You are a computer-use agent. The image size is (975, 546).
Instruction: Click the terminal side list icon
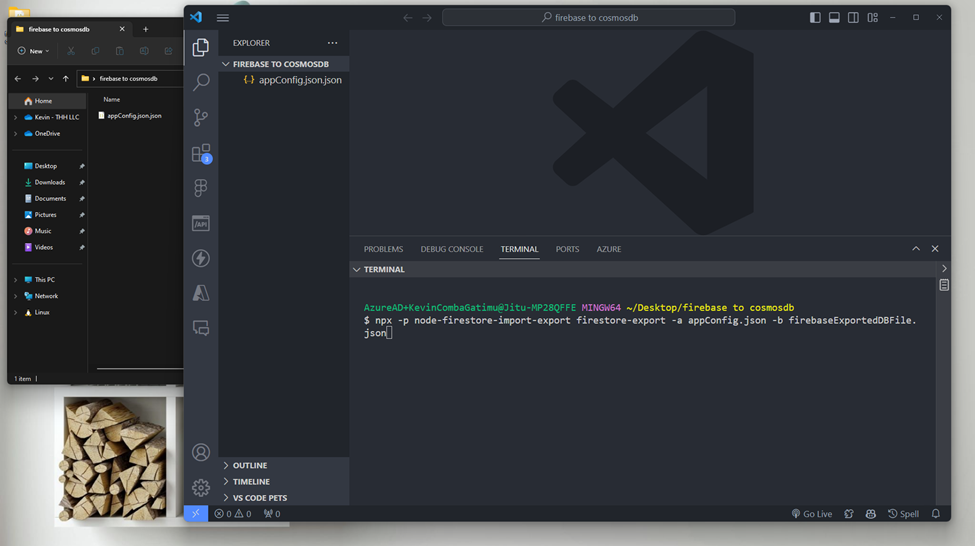[x=944, y=285]
